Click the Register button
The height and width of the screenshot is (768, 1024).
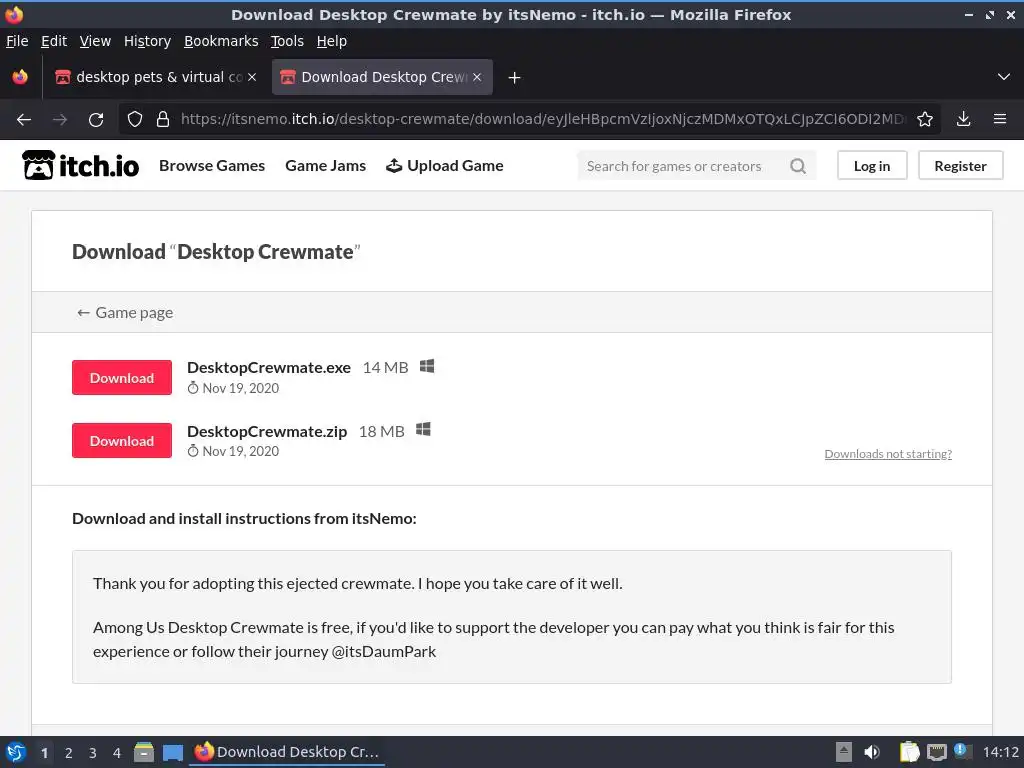[960, 166]
